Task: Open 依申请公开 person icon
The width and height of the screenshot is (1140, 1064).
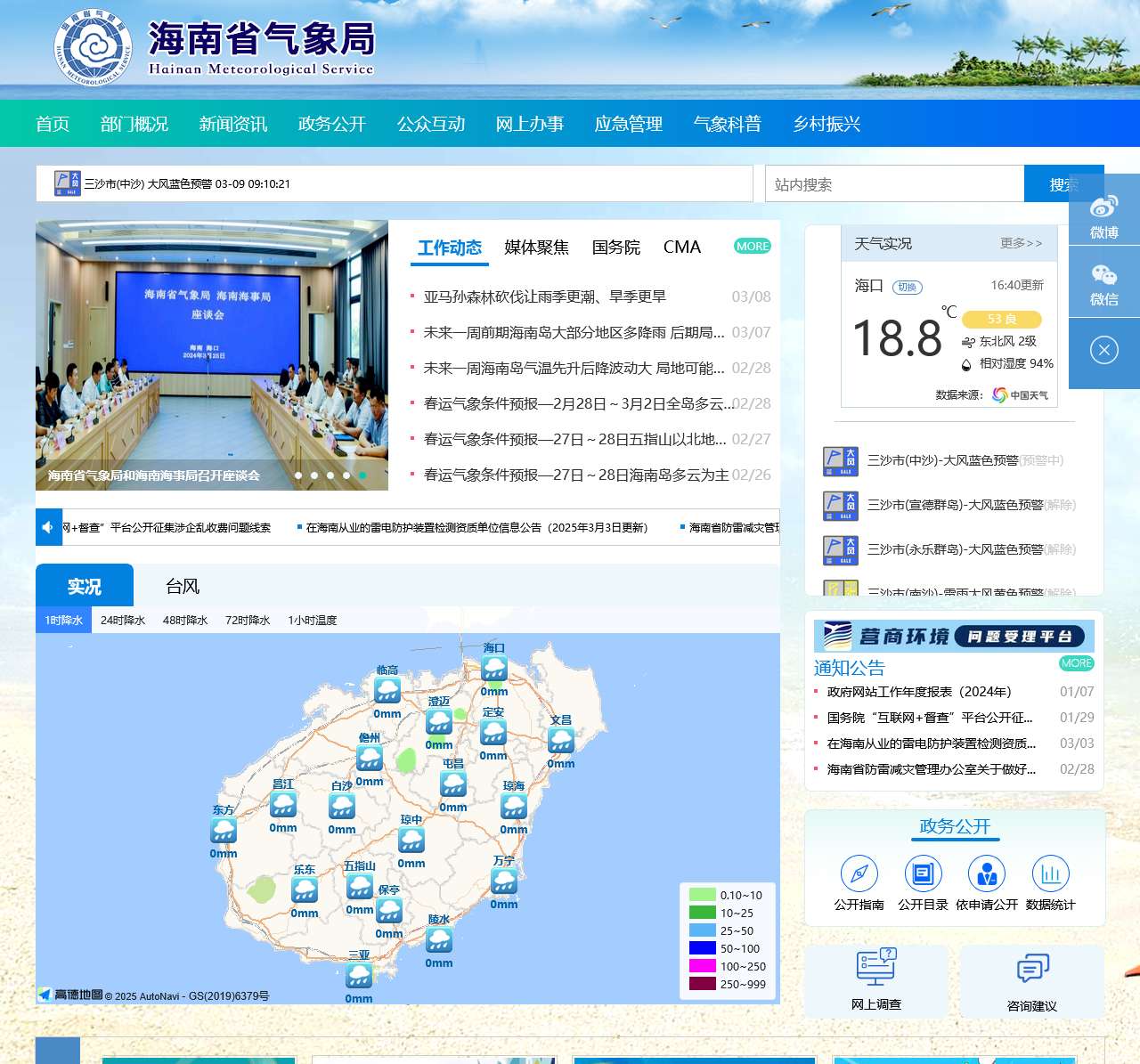Action: click(987, 873)
